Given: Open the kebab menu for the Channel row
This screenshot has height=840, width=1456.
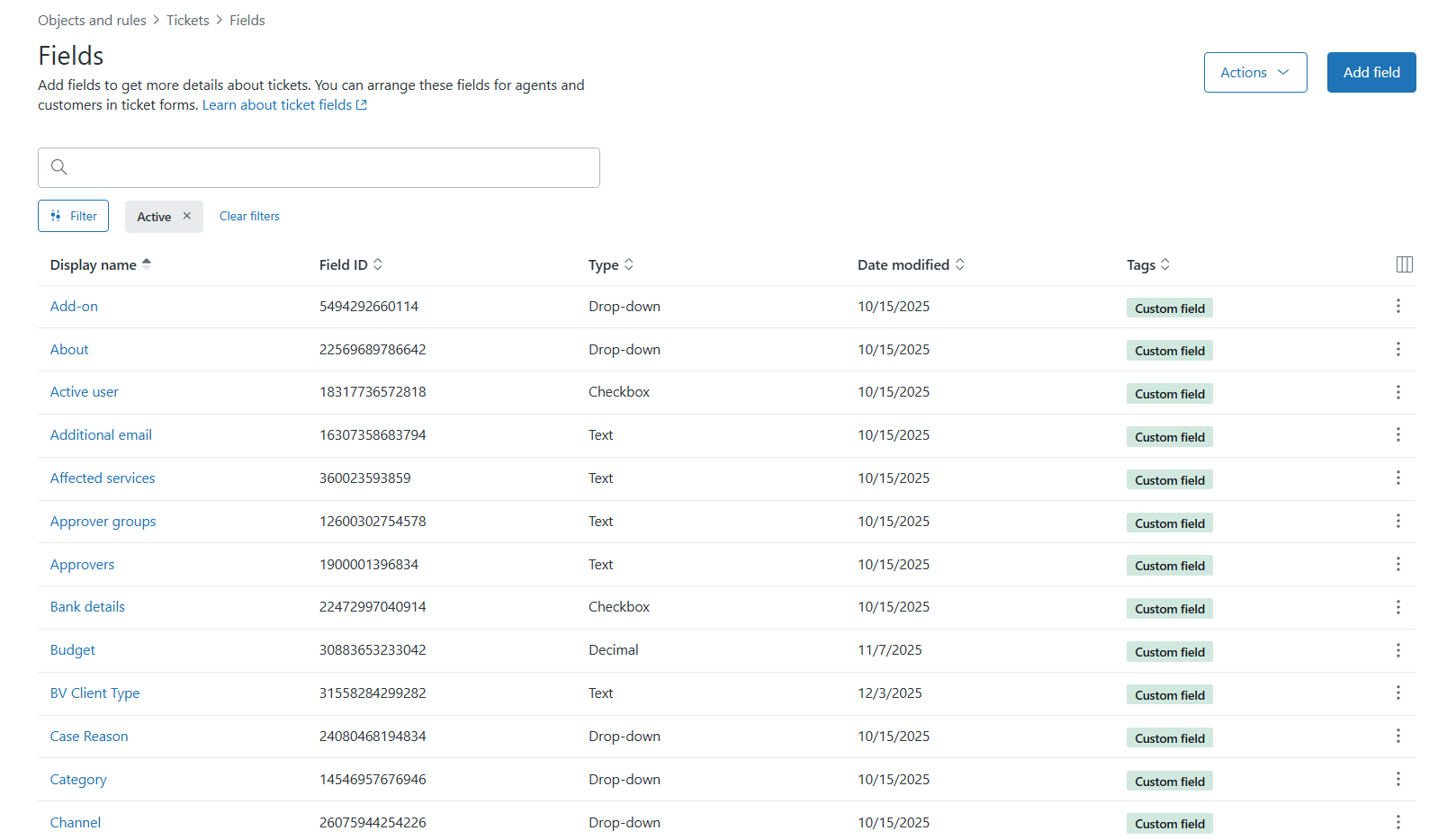Looking at the screenshot, I should click(x=1398, y=821).
